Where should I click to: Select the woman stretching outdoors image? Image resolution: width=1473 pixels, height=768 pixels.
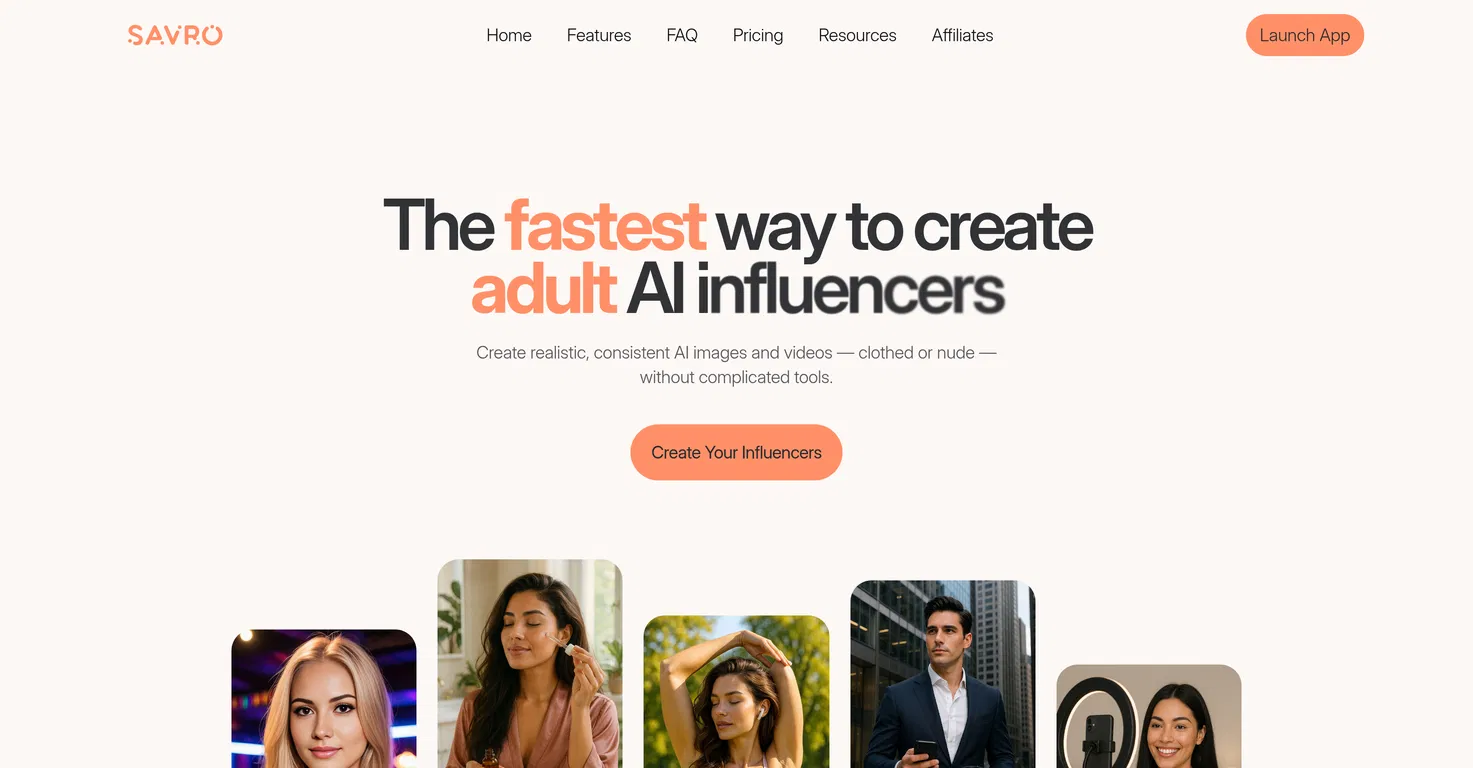click(x=736, y=692)
